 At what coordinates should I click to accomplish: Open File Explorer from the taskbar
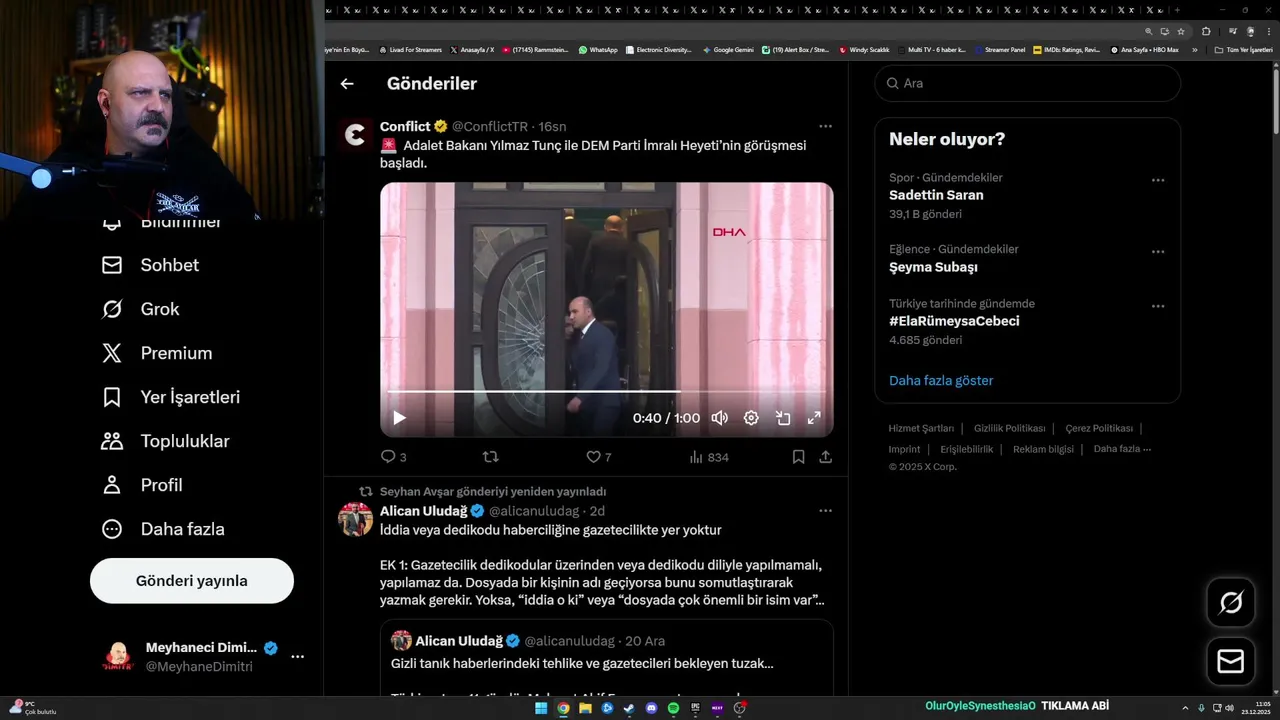585,708
